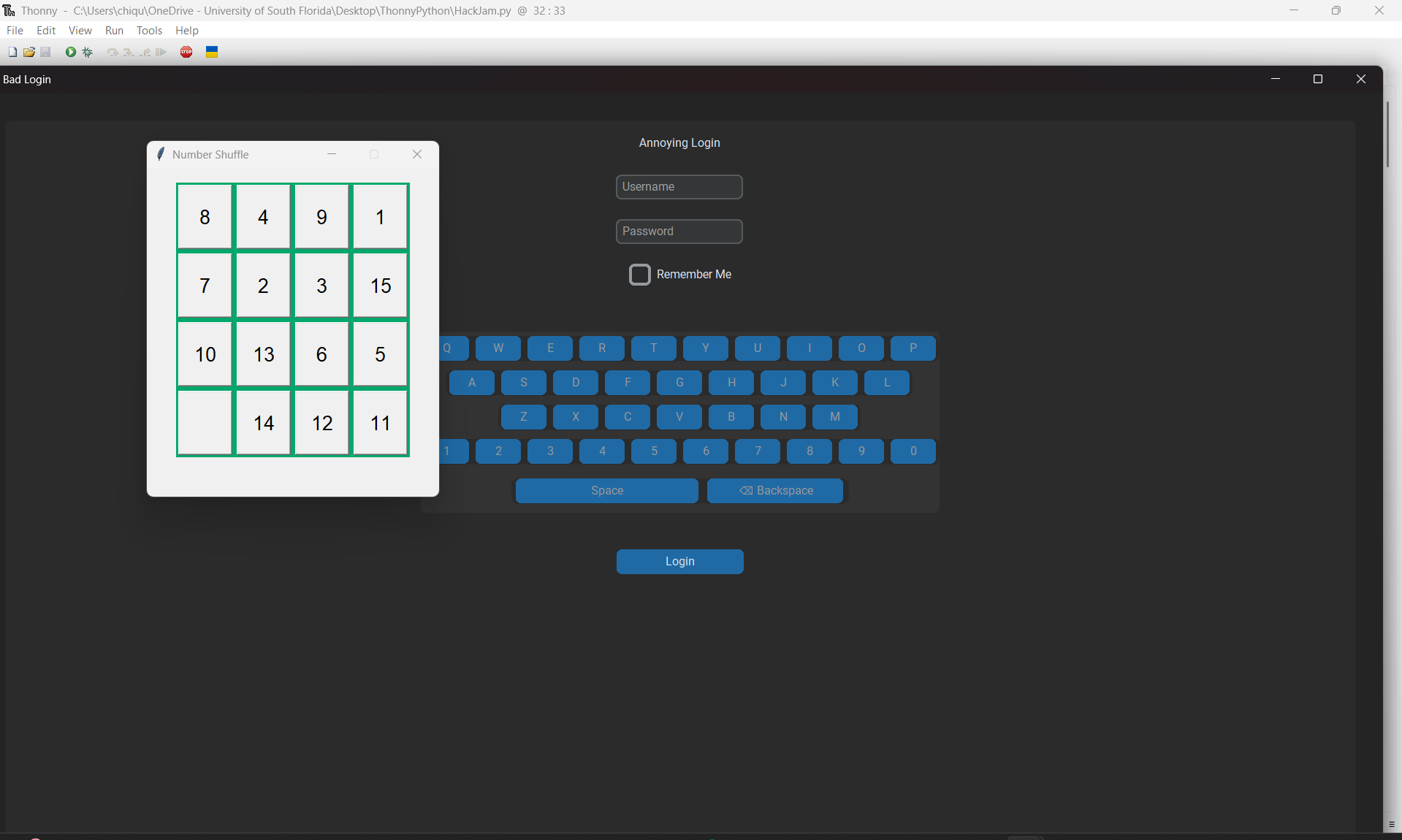The image size is (1402, 840).
Task: Click puzzle tile 13 in Number Shuffle
Action: click(x=264, y=354)
